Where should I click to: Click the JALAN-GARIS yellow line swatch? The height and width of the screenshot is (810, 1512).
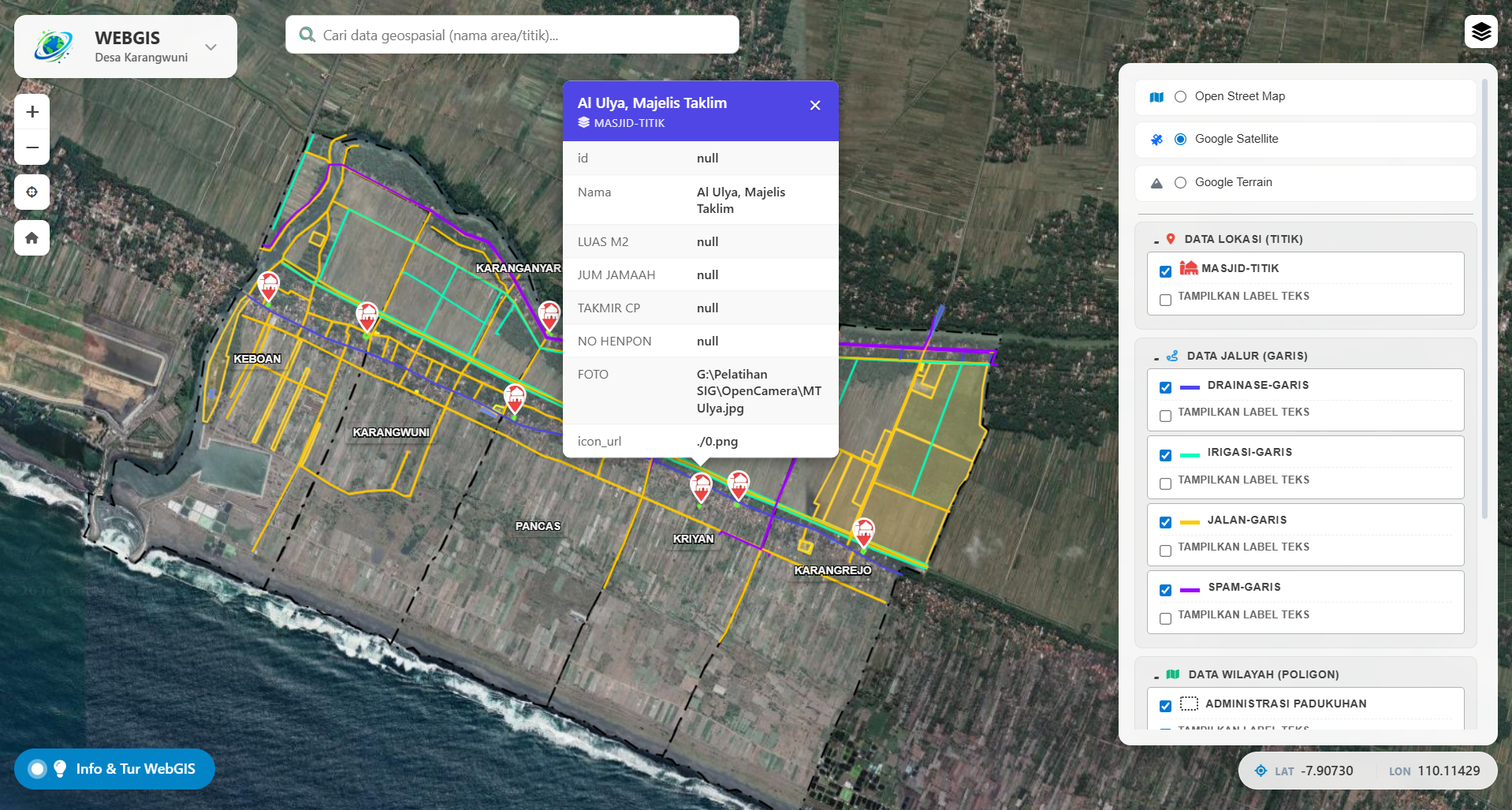(x=1190, y=522)
